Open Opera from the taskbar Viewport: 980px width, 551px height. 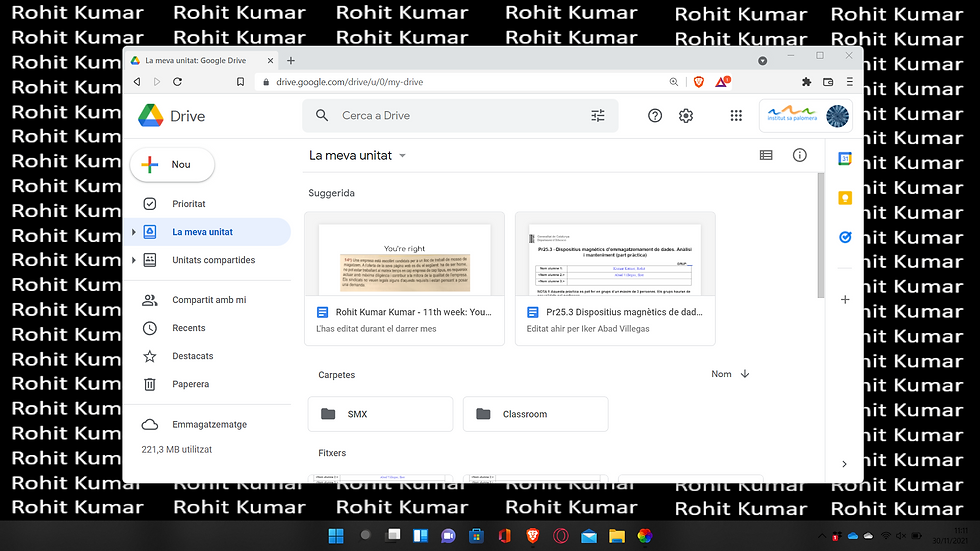(561, 536)
